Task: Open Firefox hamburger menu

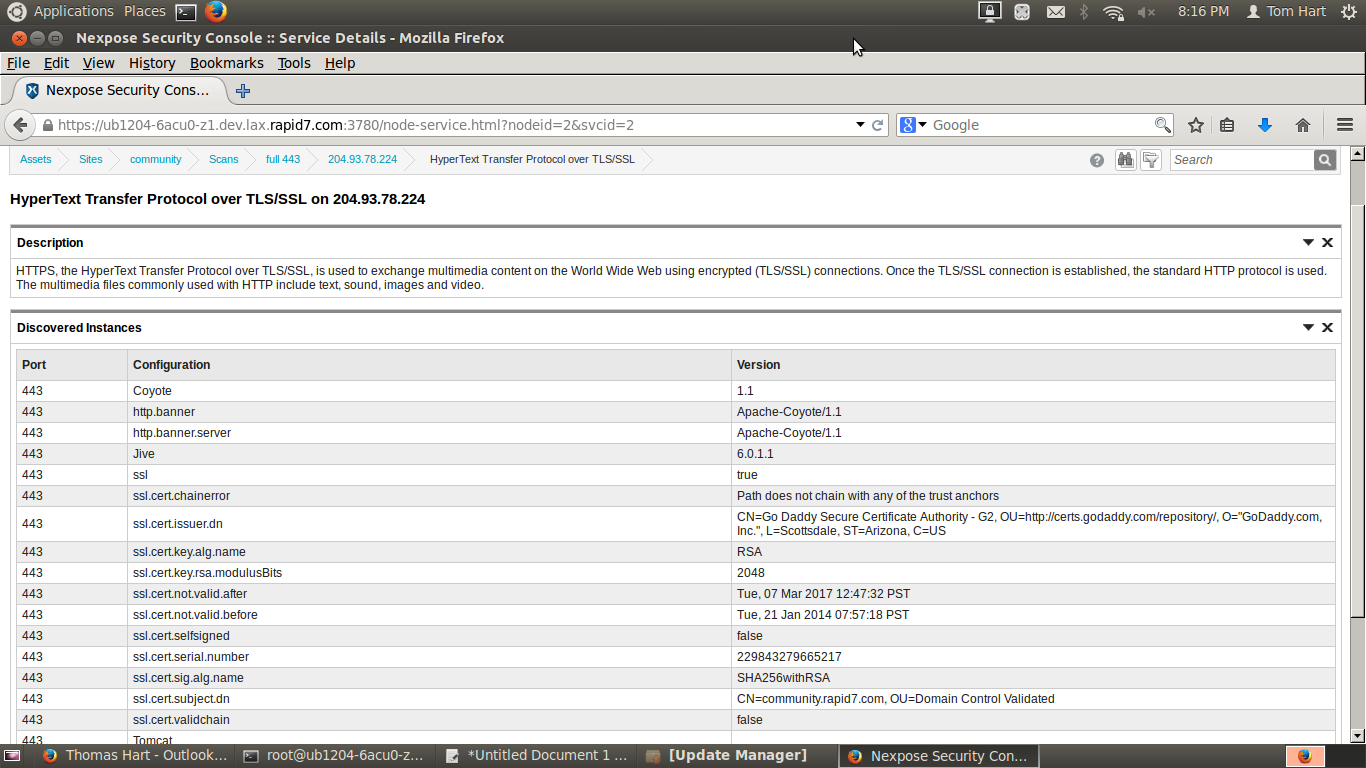Action: point(1344,125)
